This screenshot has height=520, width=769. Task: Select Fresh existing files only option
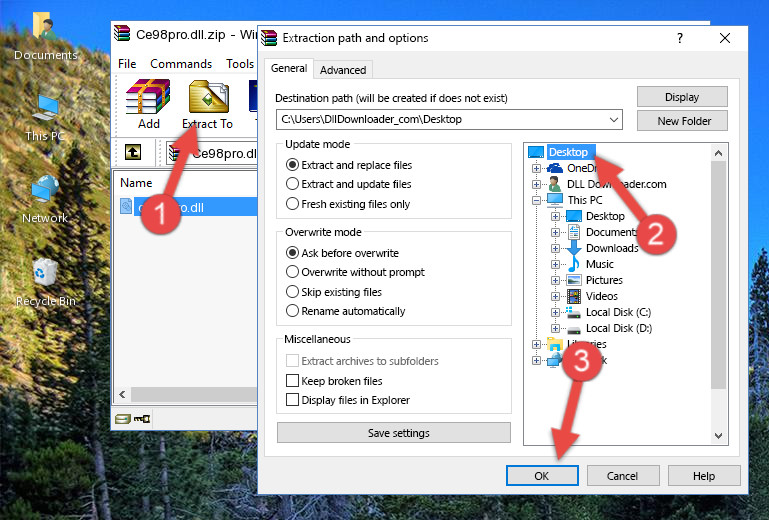292,204
